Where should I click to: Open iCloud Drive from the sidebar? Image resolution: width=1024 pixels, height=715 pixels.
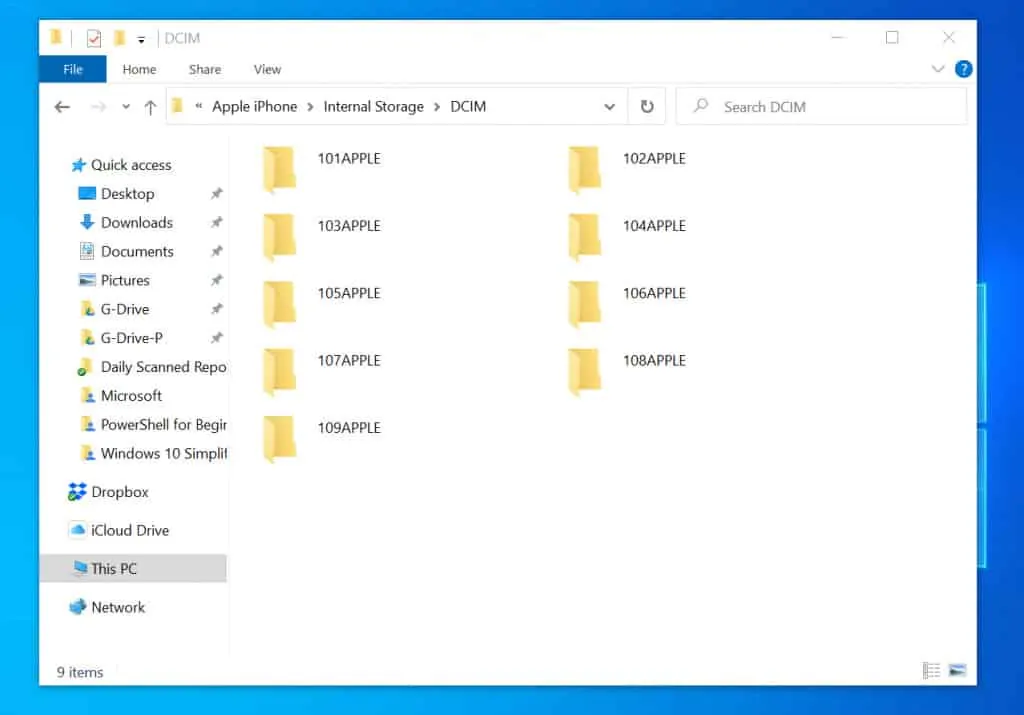point(126,530)
